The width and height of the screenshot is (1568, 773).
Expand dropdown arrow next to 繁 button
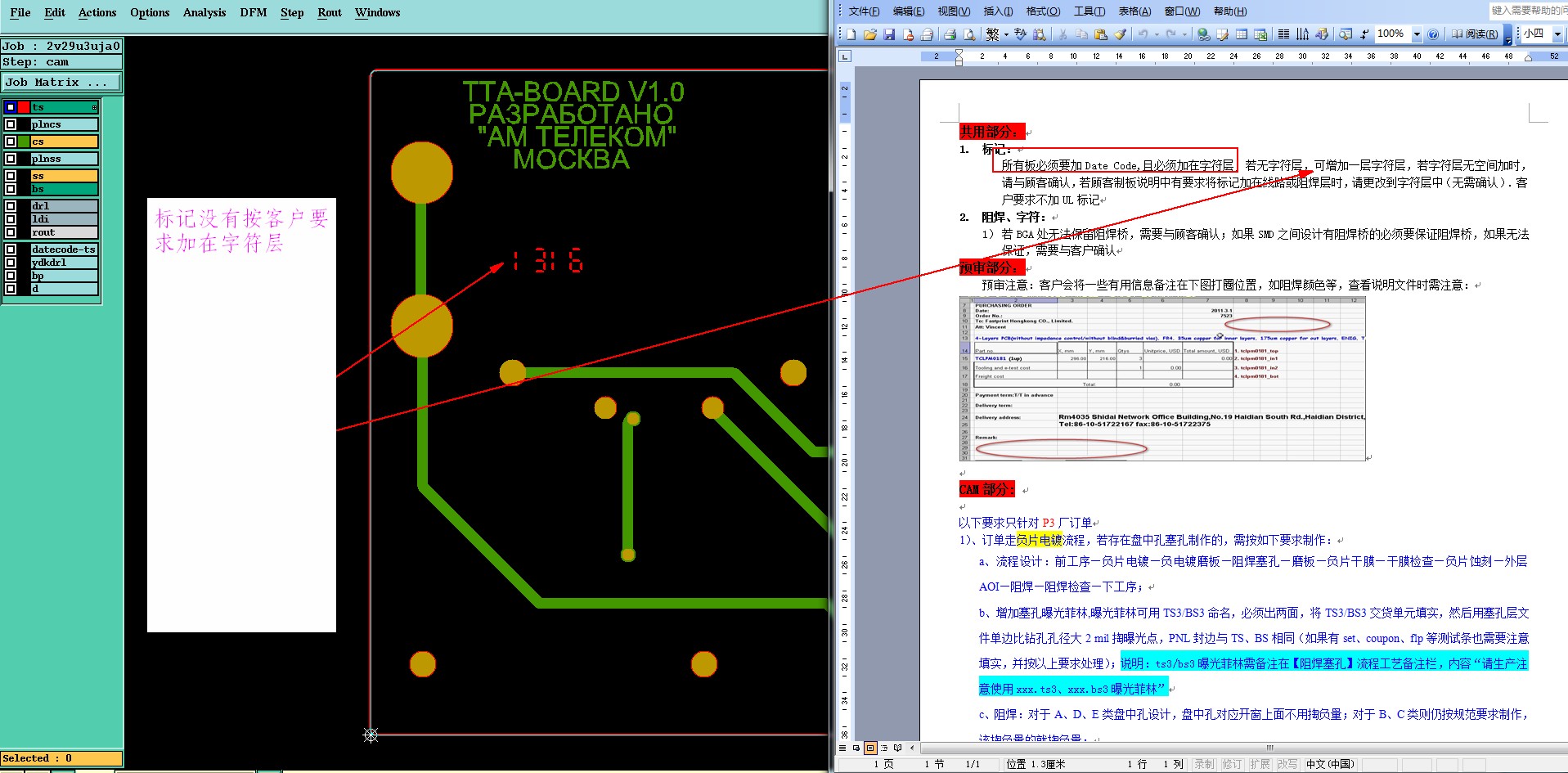[x=1006, y=34]
